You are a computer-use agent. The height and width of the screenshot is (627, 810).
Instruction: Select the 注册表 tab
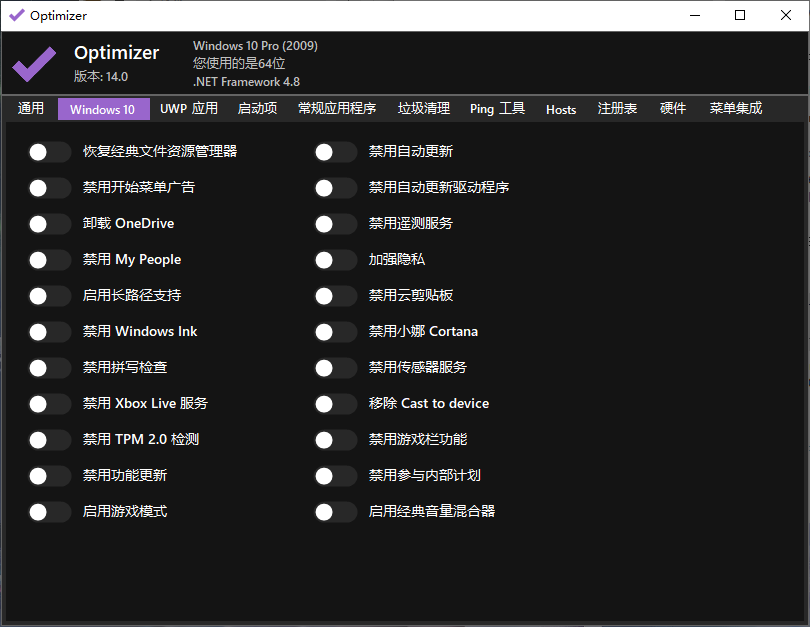(617, 108)
